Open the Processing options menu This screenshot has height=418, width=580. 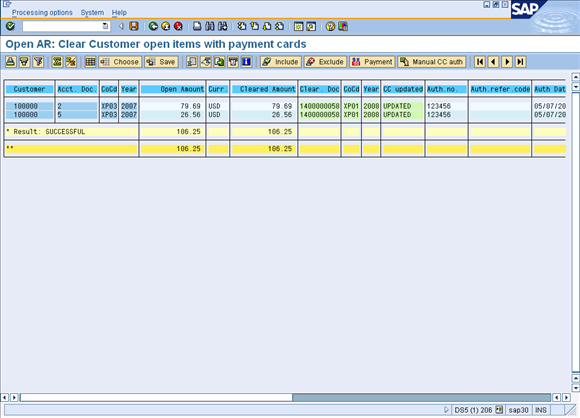click(x=42, y=13)
